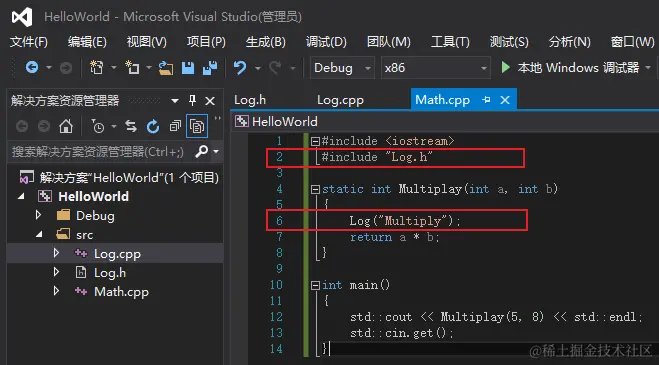The height and width of the screenshot is (365, 659).
Task: Expand the Log.h tree node
Action: 56,272
